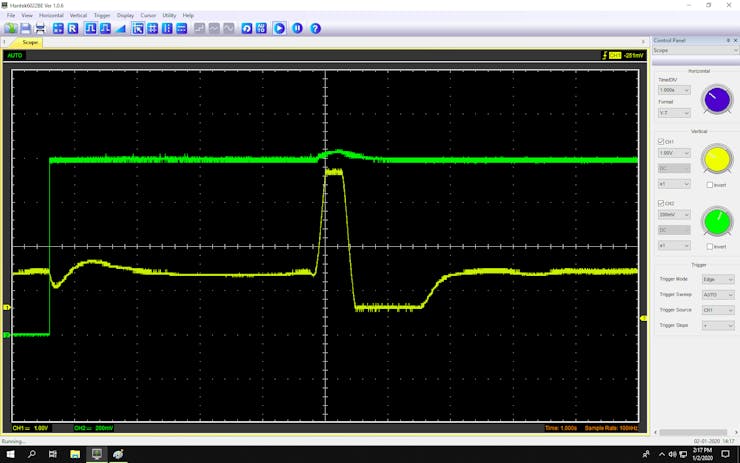Image resolution: width=740 pixels, height=463 pixels.
Task: Pause acquisition with the toolbar pause icon
Action: click(297, 29)
